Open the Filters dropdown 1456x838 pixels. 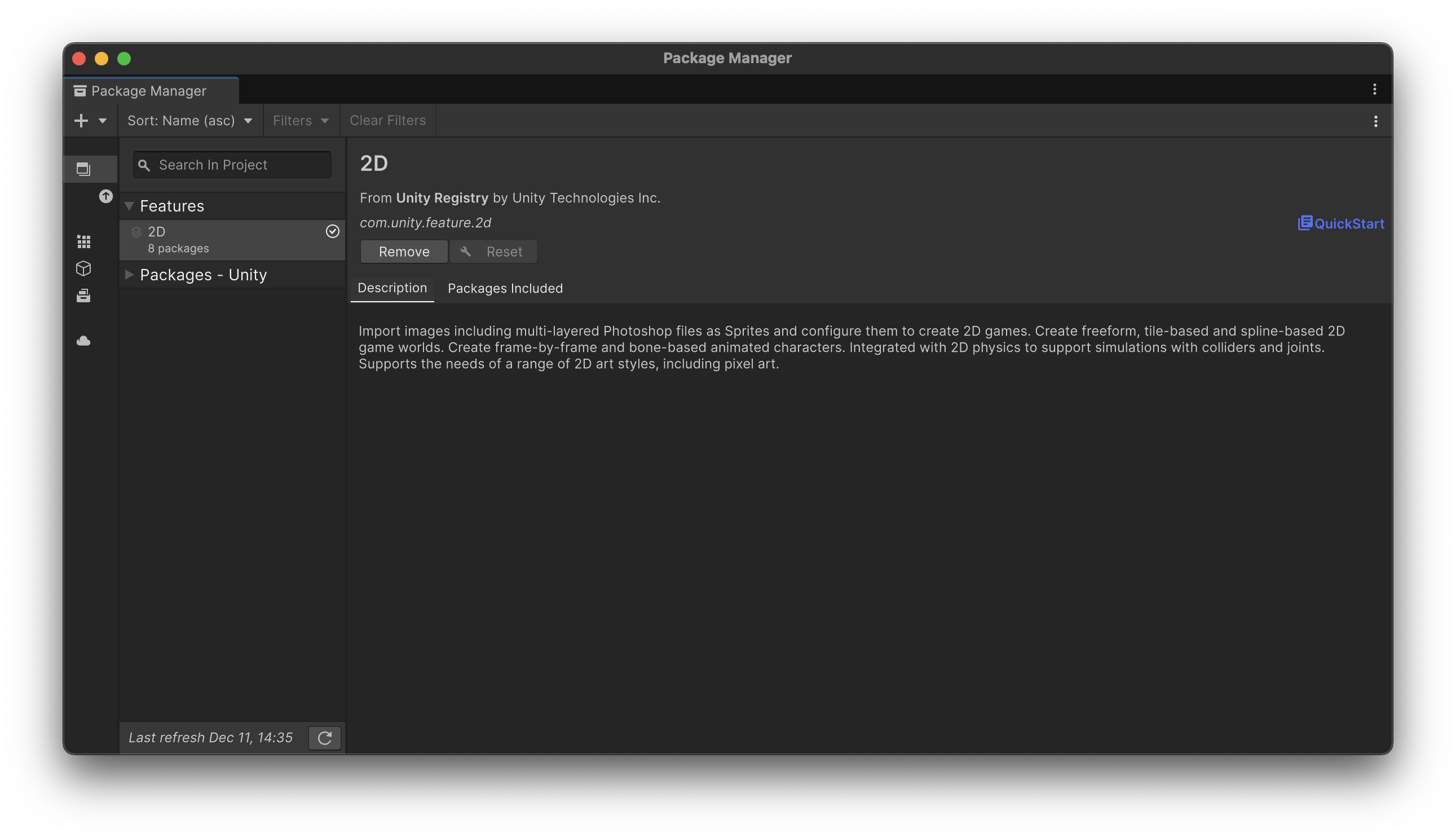(301, 121)
